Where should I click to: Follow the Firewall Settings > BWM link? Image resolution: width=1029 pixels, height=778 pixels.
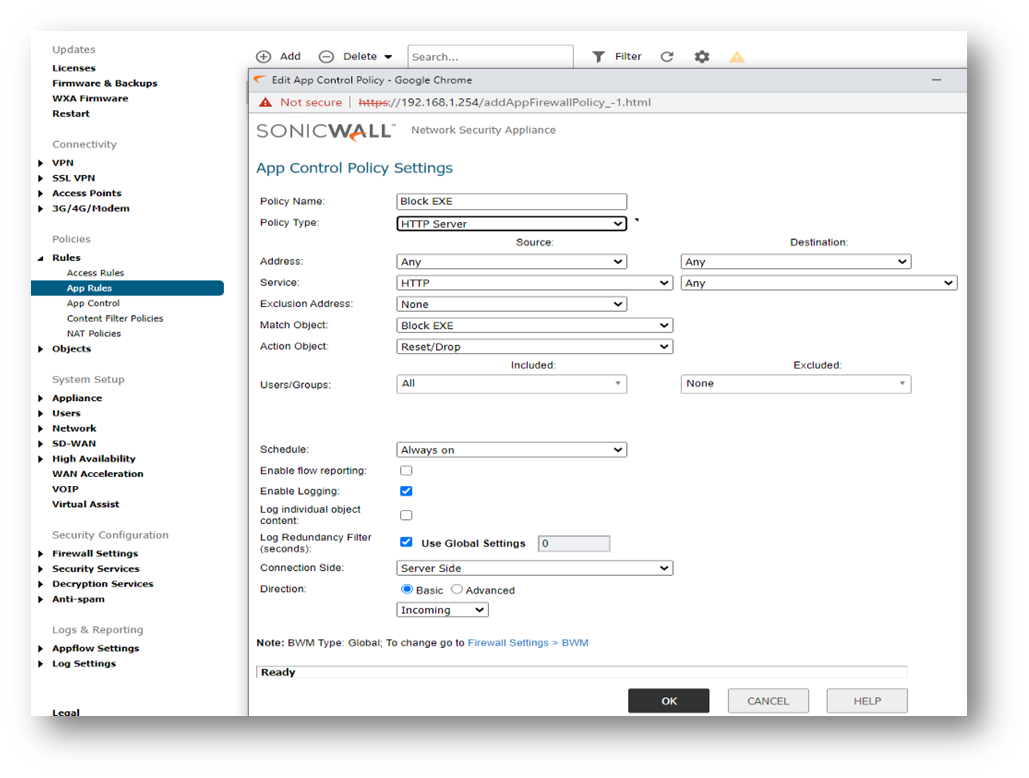click(528, 643)
